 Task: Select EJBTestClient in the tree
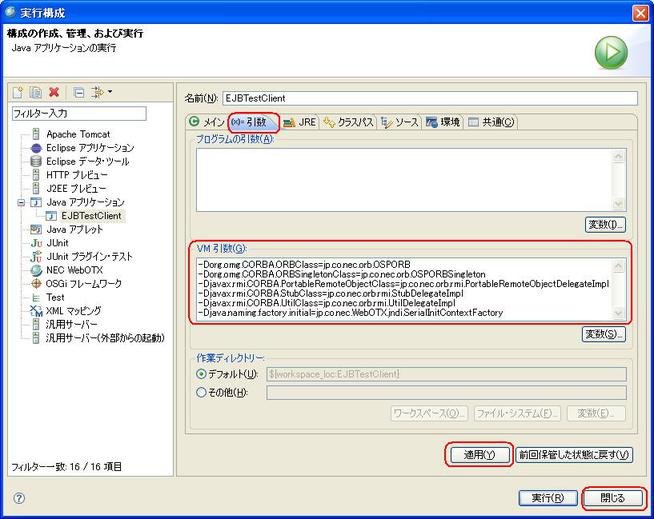(x=91, y=216)
